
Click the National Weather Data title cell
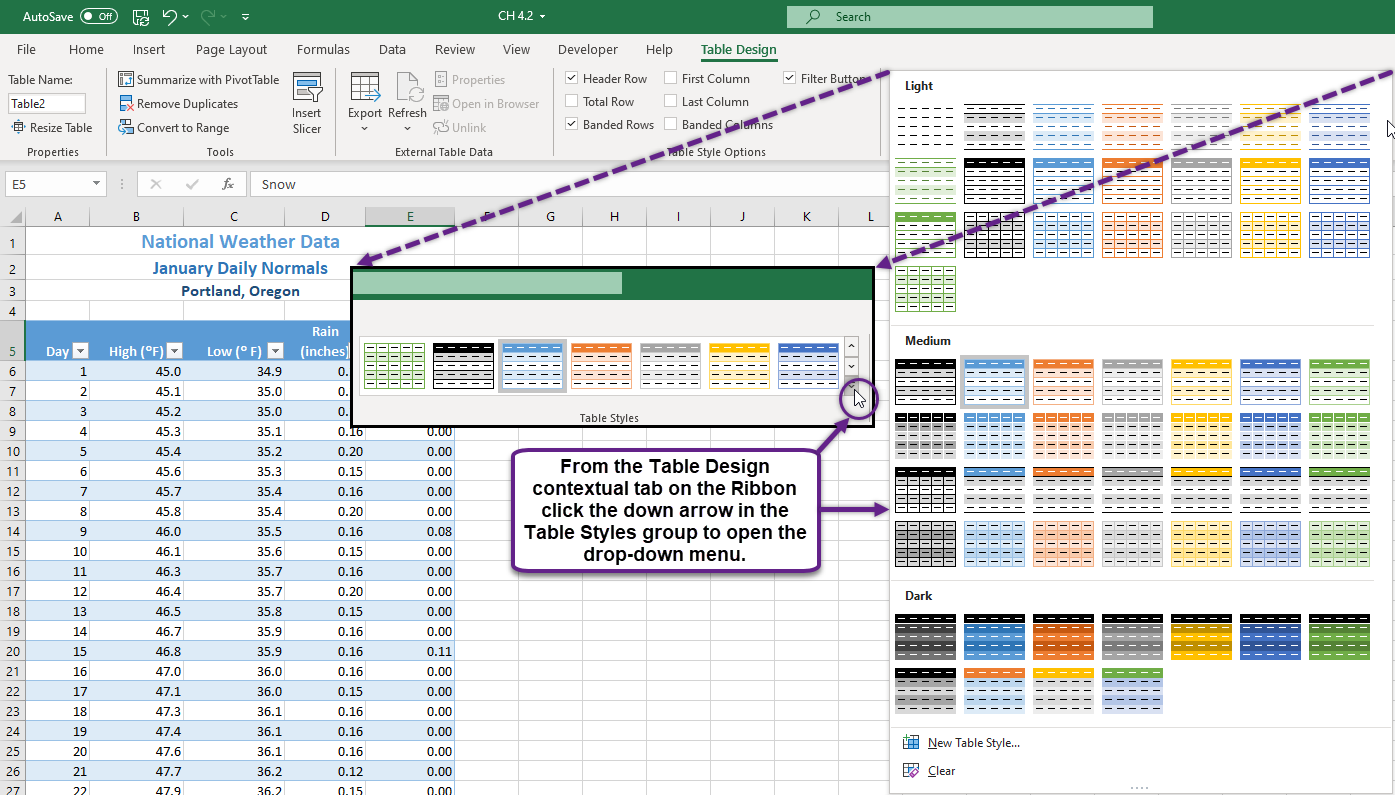tap(240, 241)
